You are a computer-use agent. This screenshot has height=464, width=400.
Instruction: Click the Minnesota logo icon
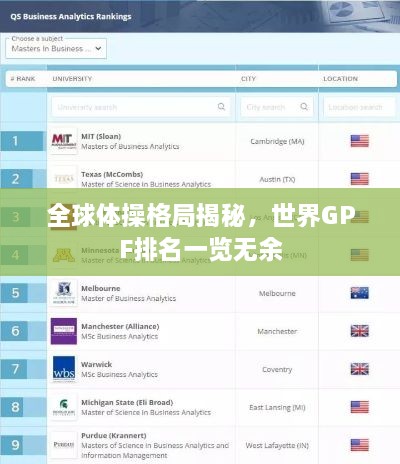click(64, 255)
